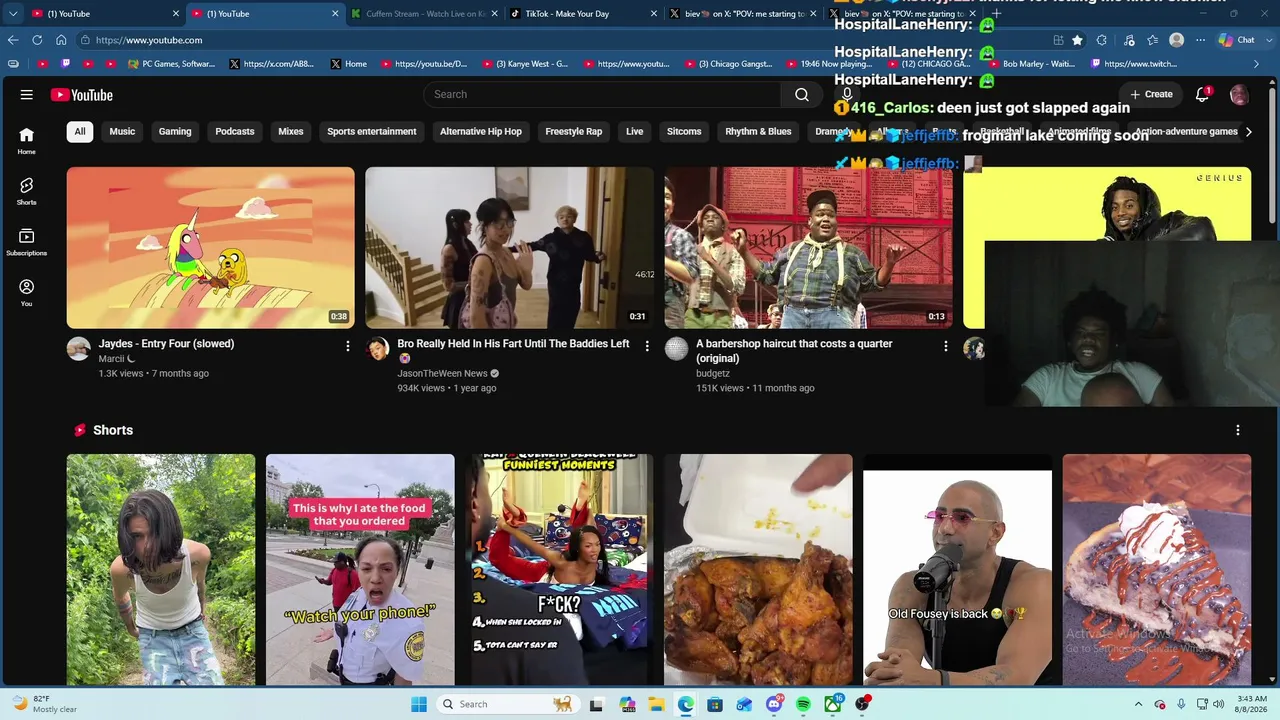This screenshot has width=1280, height=720.
Task: Open the Shorts section more options menu
Action: [1238, 430]
